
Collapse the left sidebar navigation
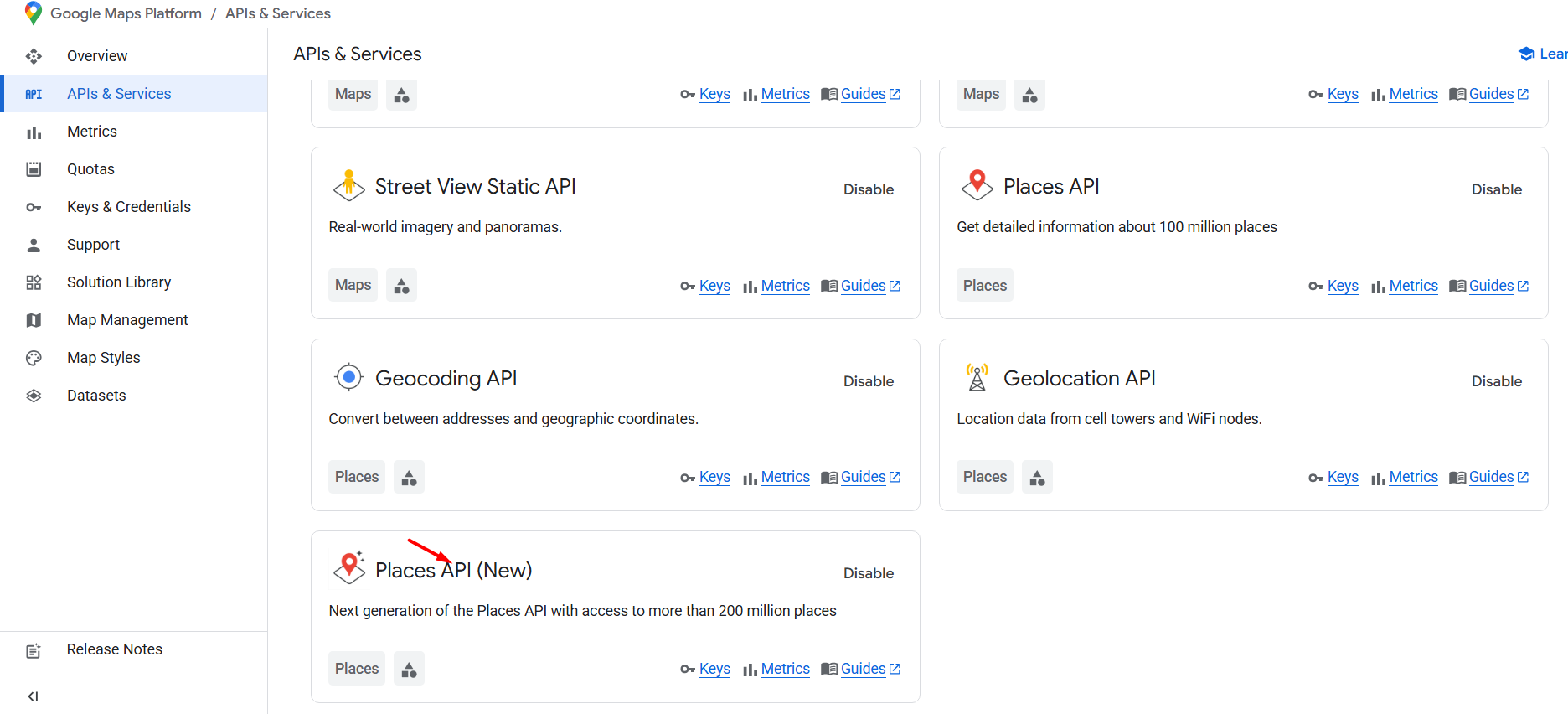tap(34, 696)
